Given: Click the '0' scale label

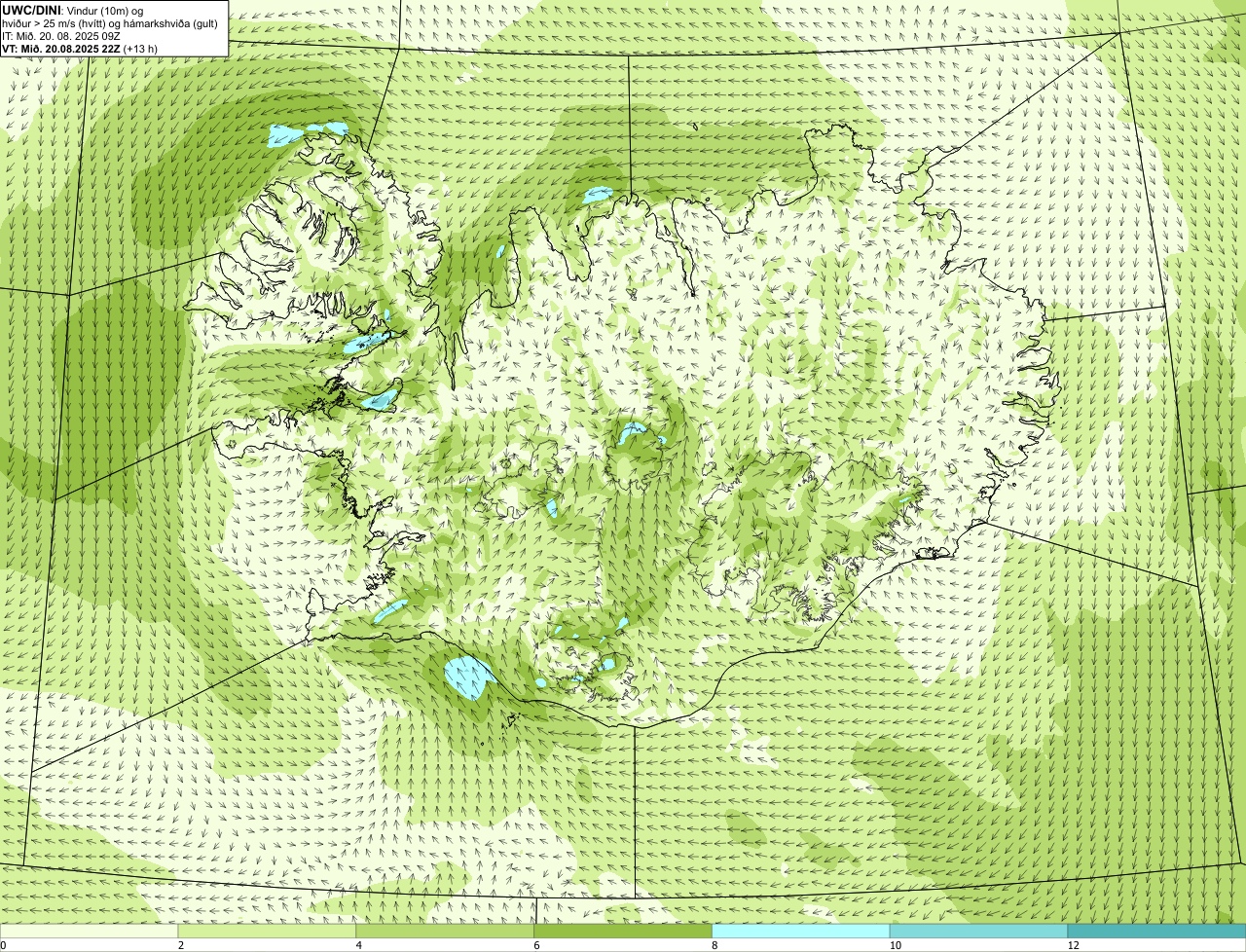Looking at the screenshot, I should (4, 945).
